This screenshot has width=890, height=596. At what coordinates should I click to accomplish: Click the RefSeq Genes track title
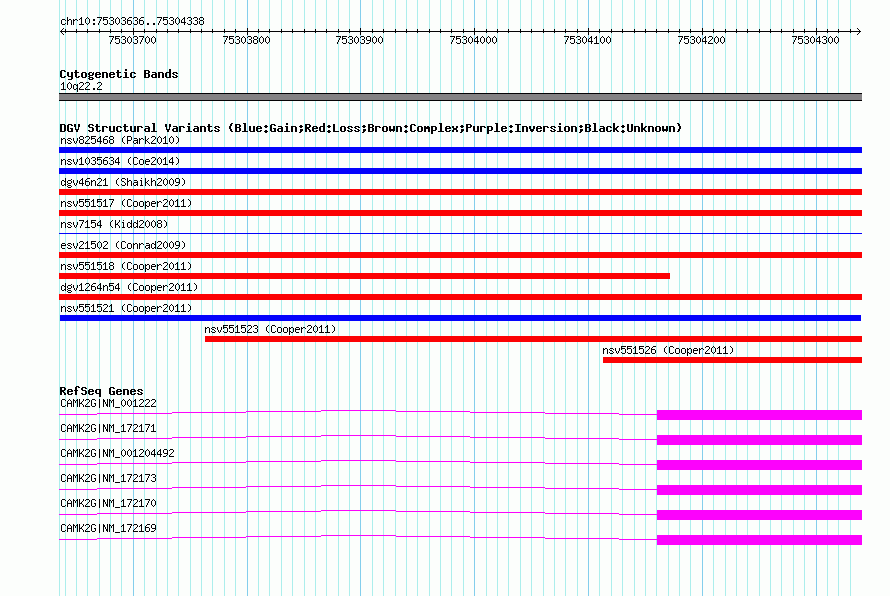coord(101,391)
